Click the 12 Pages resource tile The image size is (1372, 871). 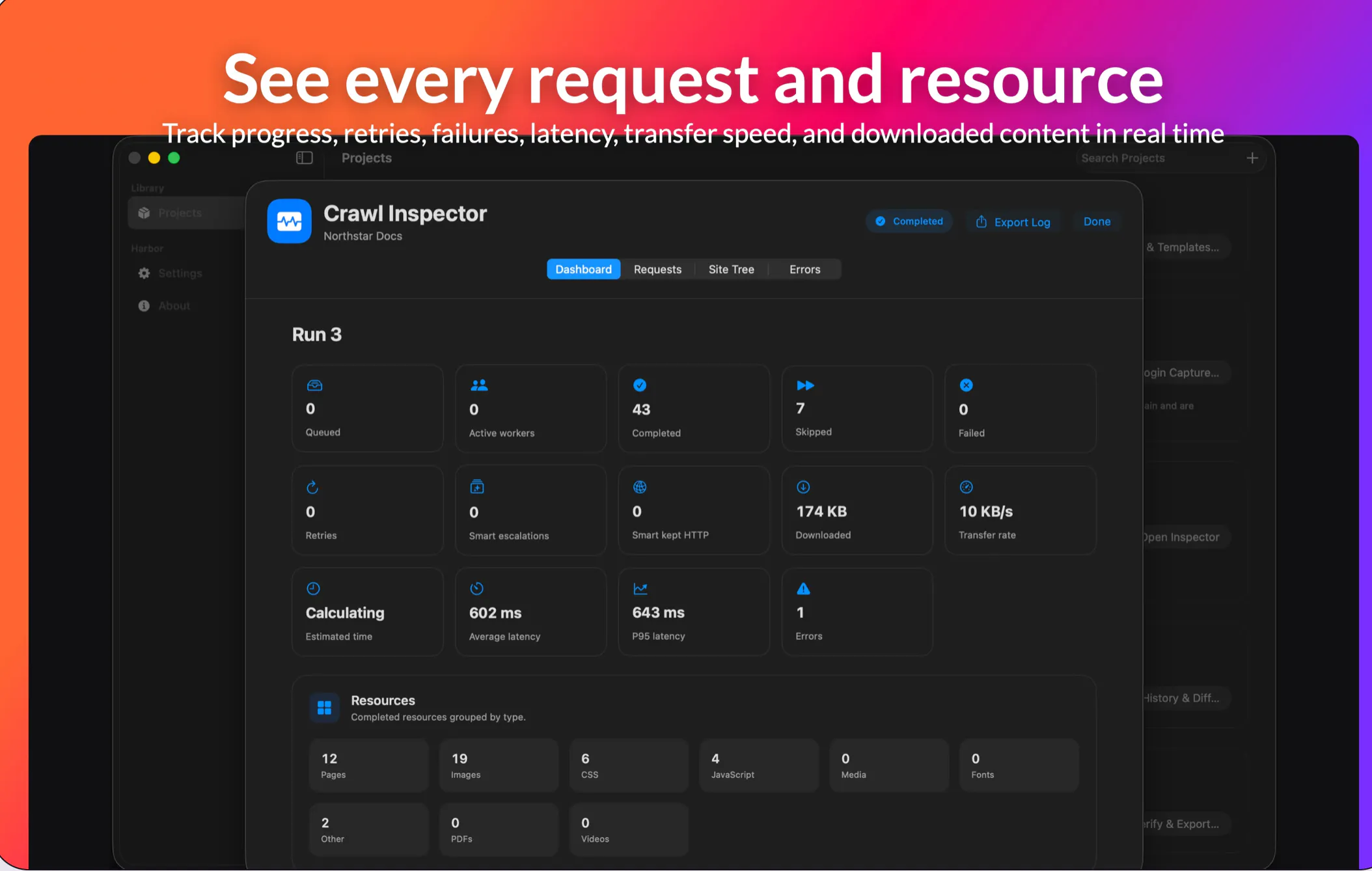tap(368, 766)
